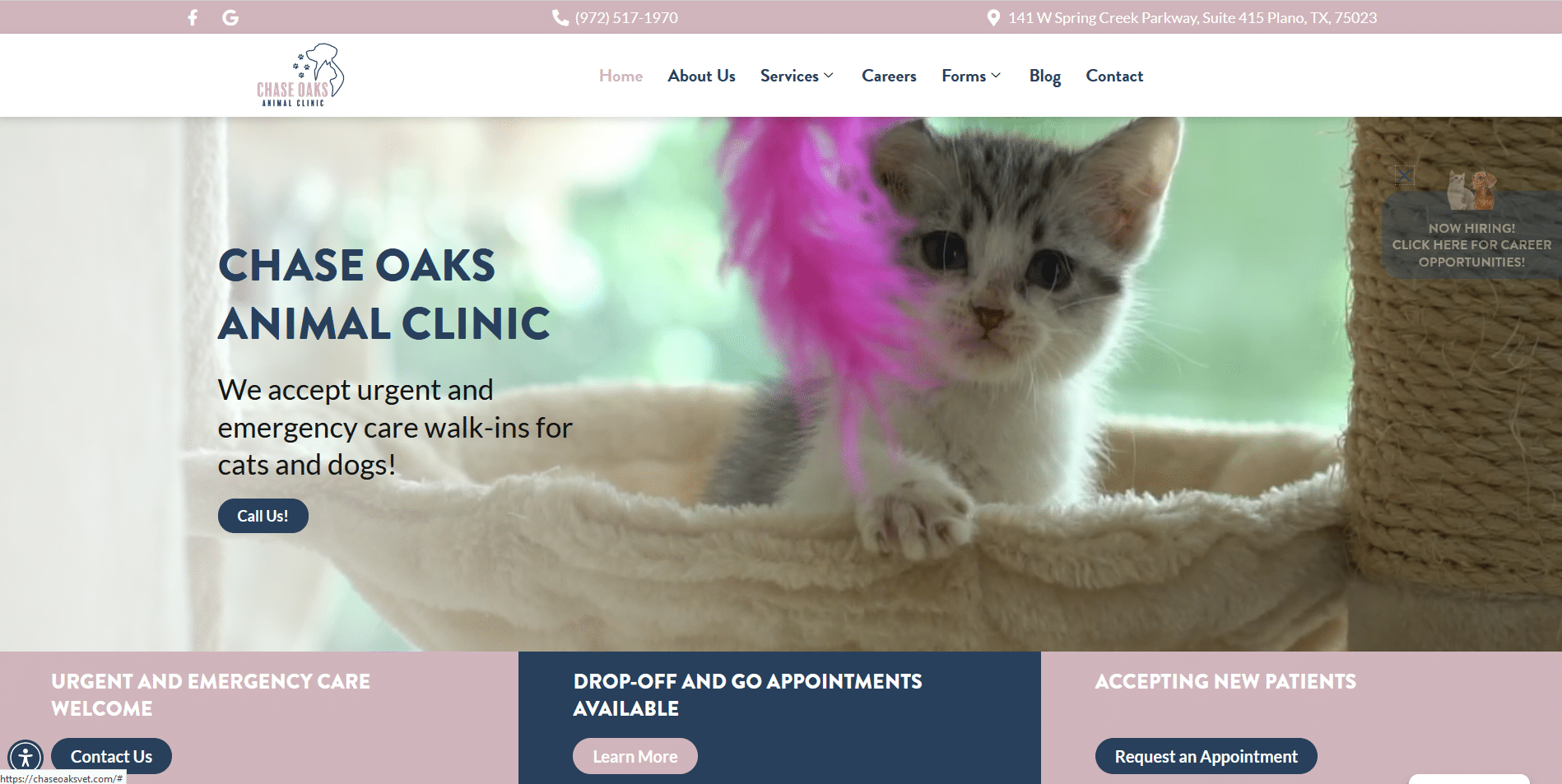This screenshot has width=1562, height=784.
Task: Go to the Home menu item
Action: click(621, 76)
